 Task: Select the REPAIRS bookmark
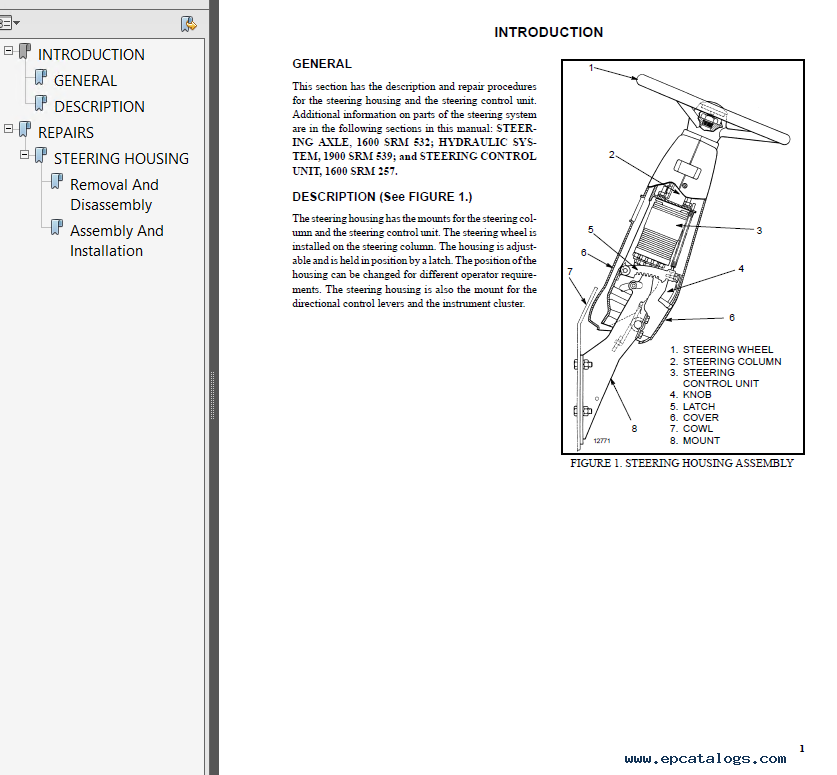tap(66, 132)
